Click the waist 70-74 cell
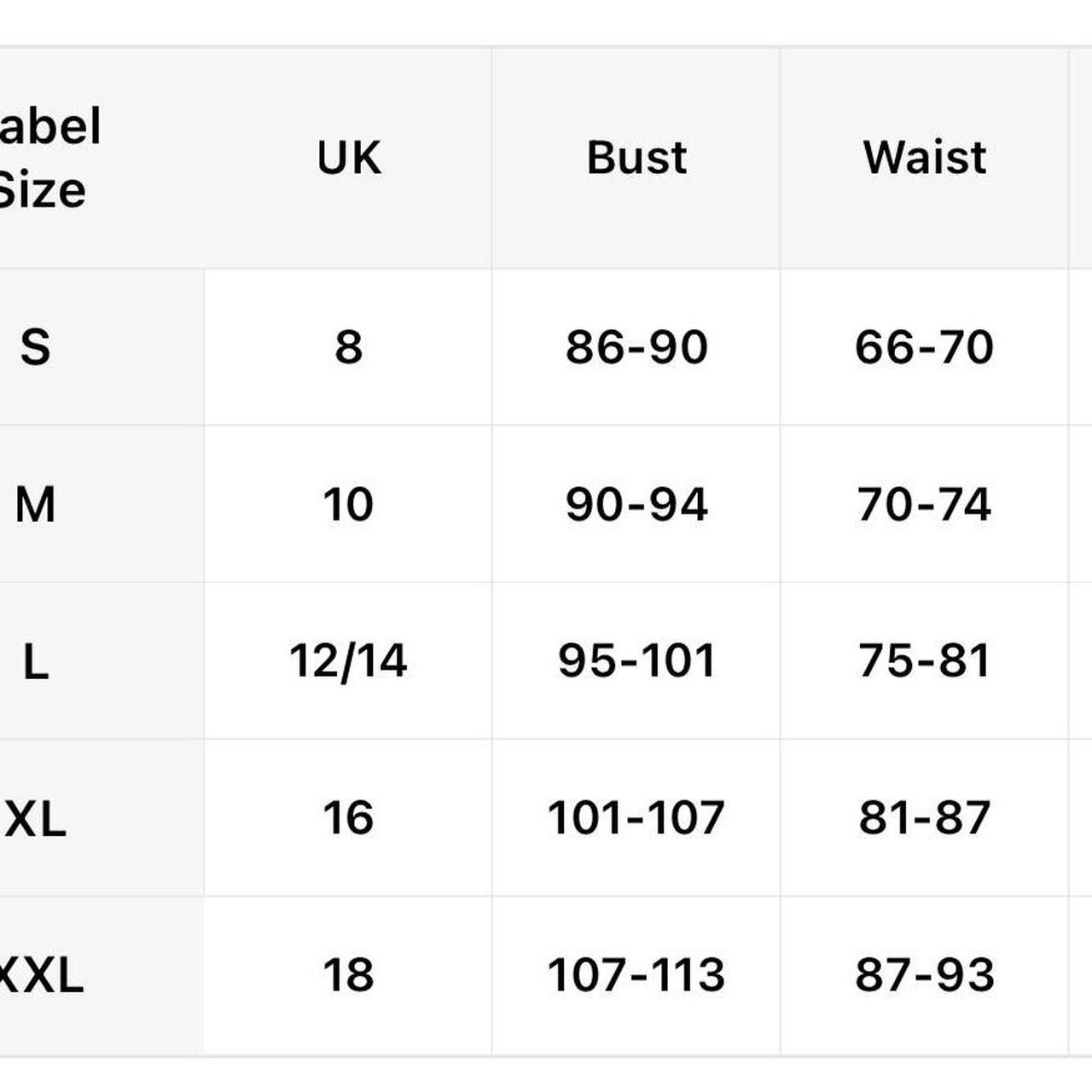Viewport: 1092px width, 1092px height. (x=925, y=504)
